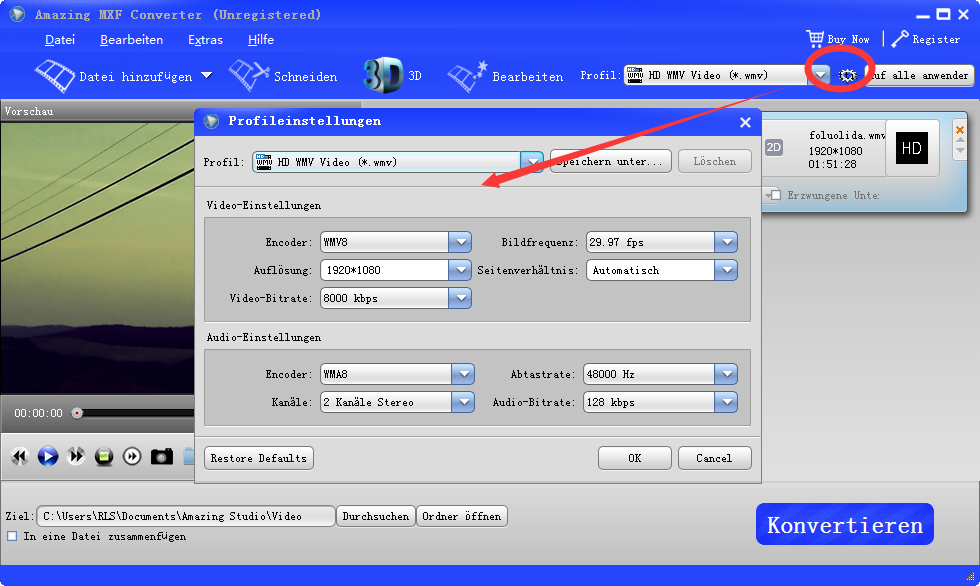980x586 pixels.
Task: Click the Durchsuchen button
Action: pos(376,516)
